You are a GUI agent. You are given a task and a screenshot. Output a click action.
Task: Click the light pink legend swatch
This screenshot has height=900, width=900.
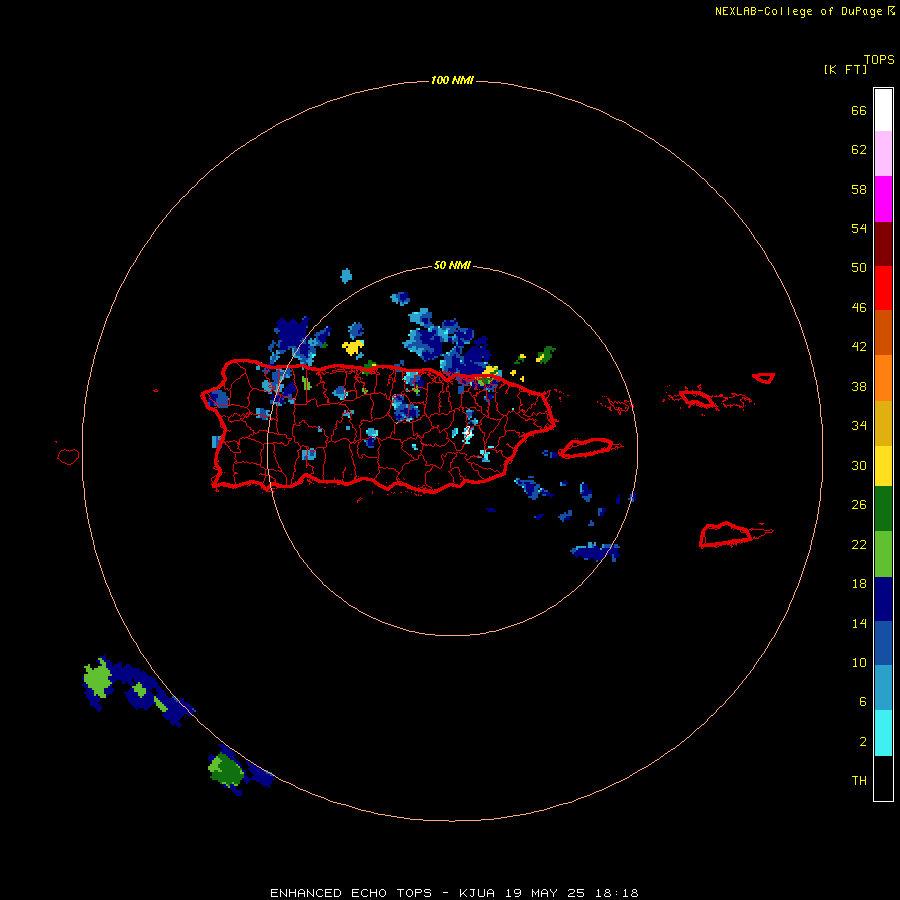point(883,153)
